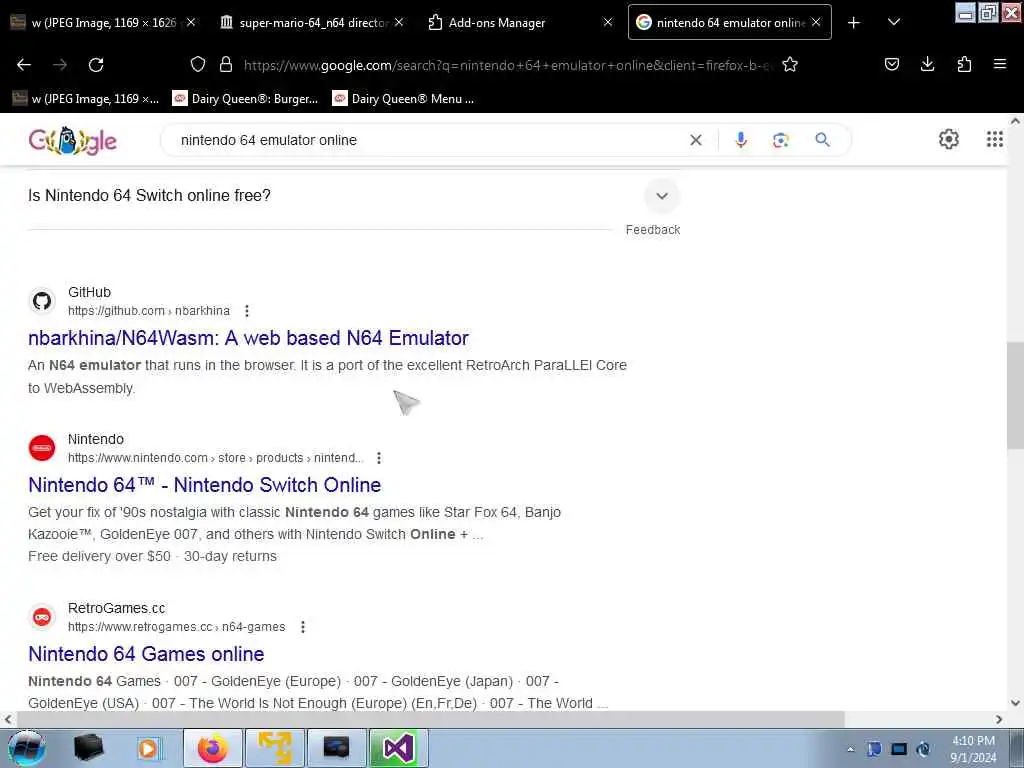The width and height of the screenshot is (1024, 768).
Task: Open the Downloads arrow icon
Action: 927,64
